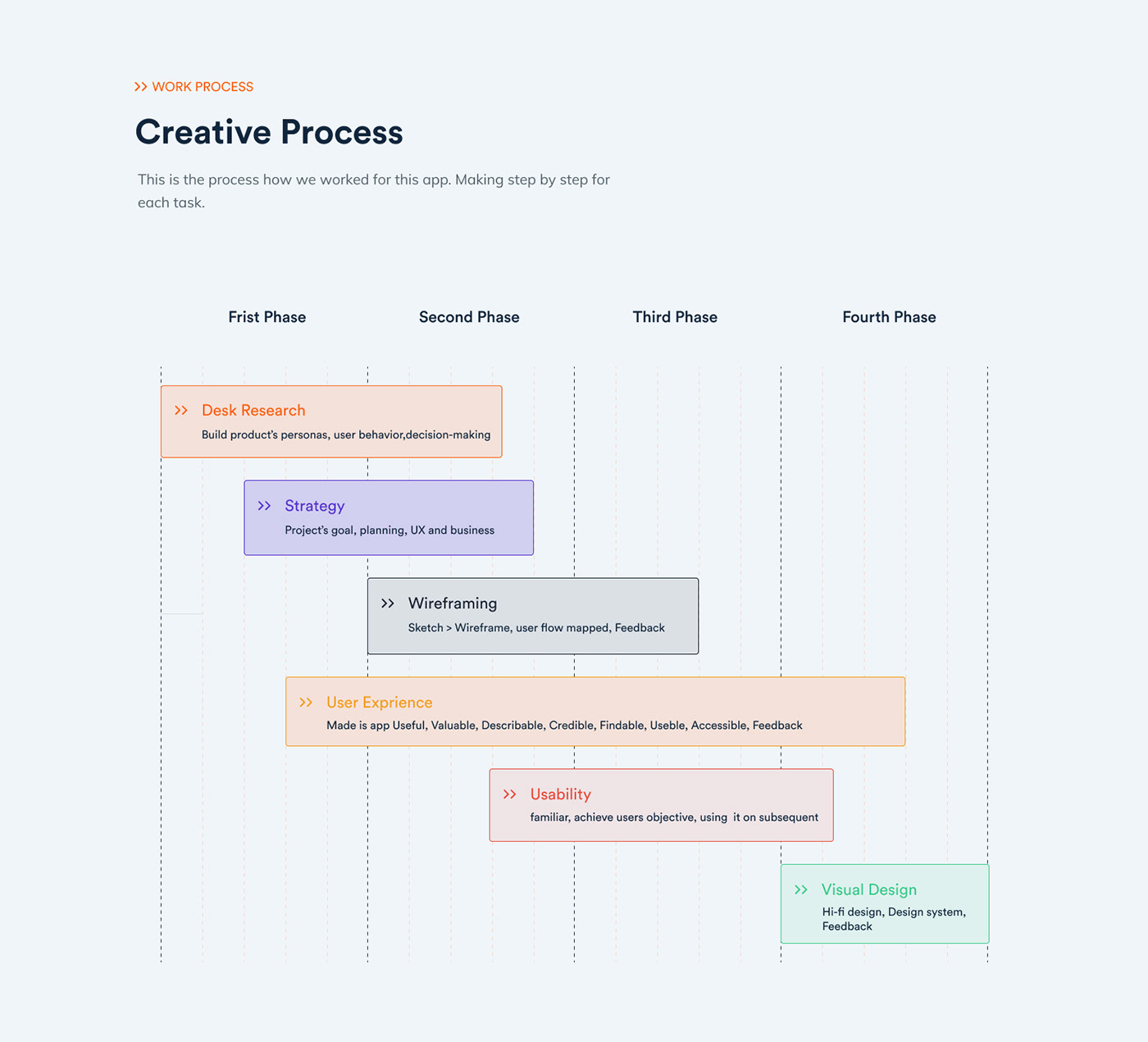Screen dimensions: 1148x1042
Task: Select the Second Phase column header
Action: click(x=469, y=317)
